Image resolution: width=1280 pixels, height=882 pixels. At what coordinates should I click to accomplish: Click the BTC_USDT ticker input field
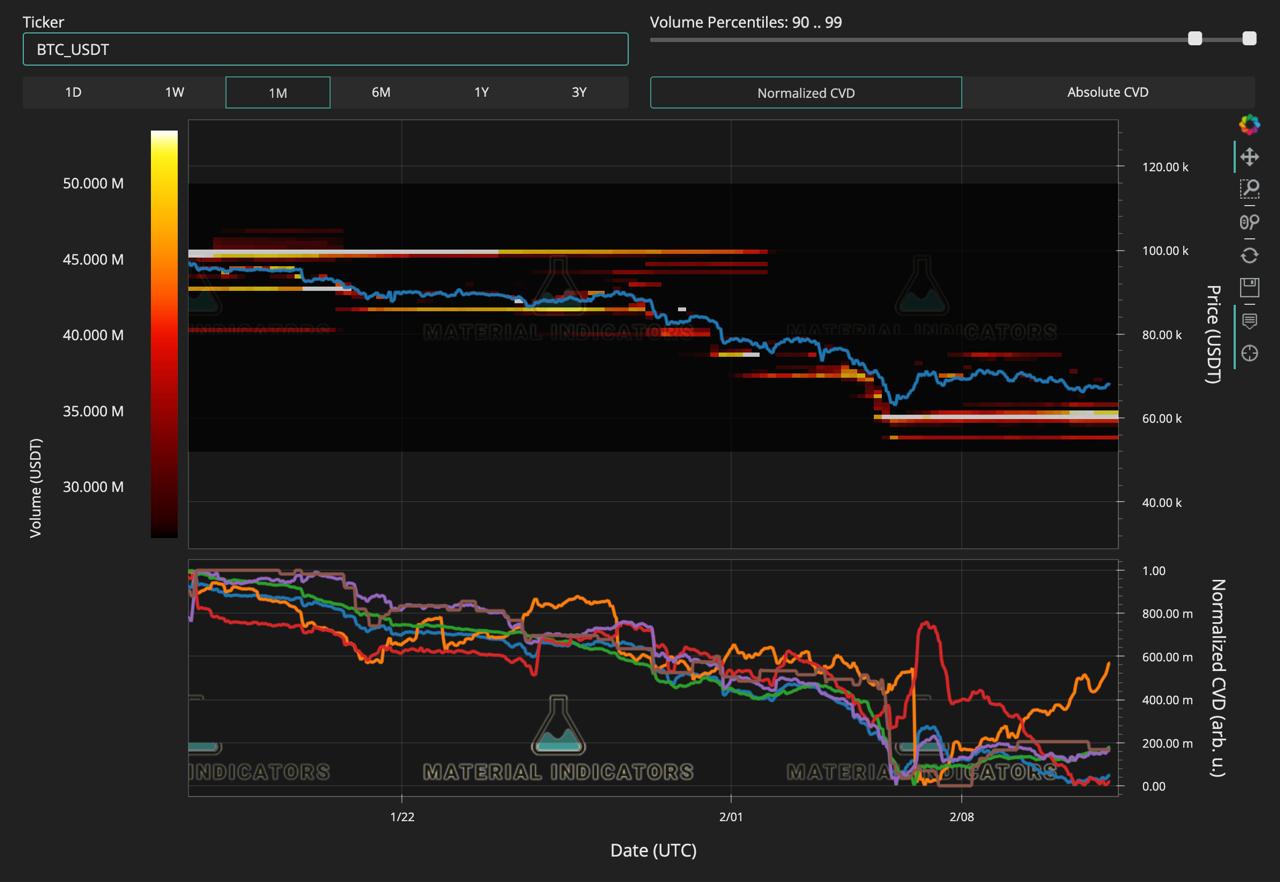pos(325,49)
